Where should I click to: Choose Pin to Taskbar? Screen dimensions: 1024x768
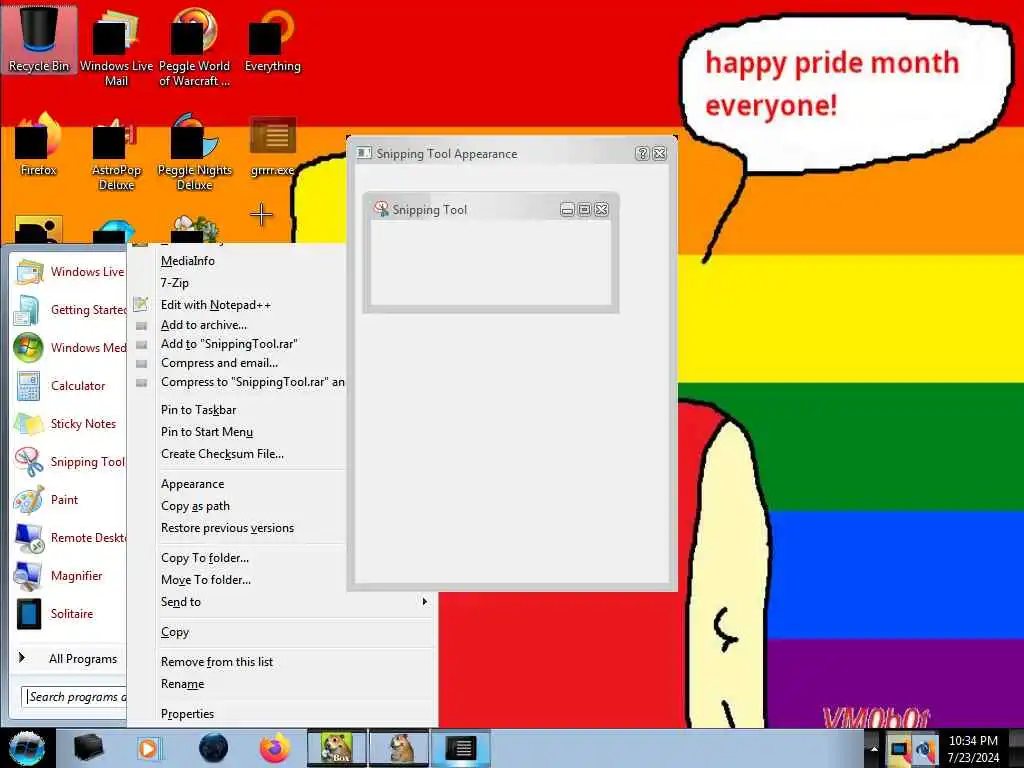point(199,409)
